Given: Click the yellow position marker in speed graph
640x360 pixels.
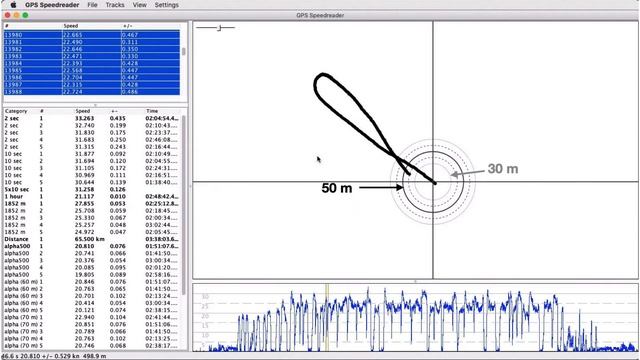Looking at the screenshot, I should click(327, 318).
